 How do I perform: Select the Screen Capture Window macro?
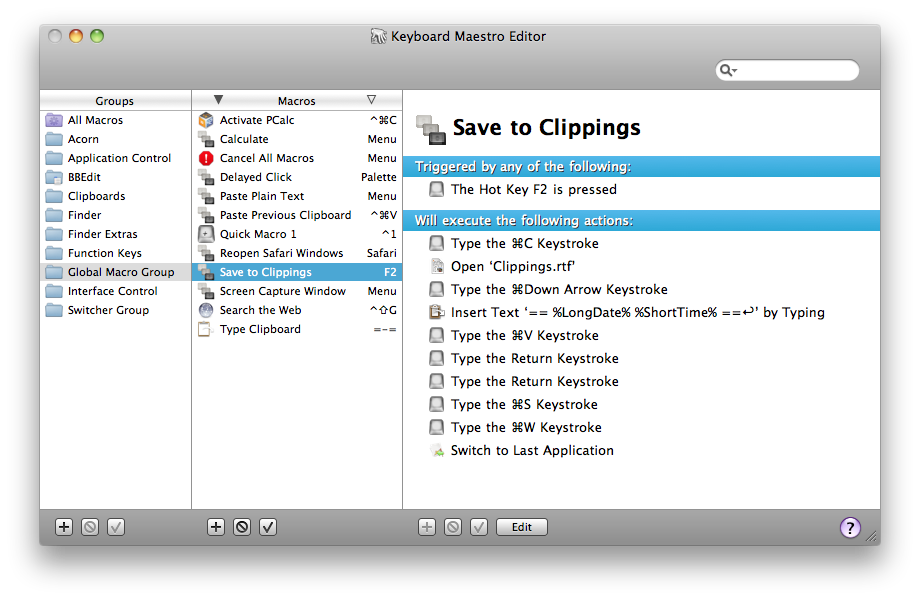point(297,291)
